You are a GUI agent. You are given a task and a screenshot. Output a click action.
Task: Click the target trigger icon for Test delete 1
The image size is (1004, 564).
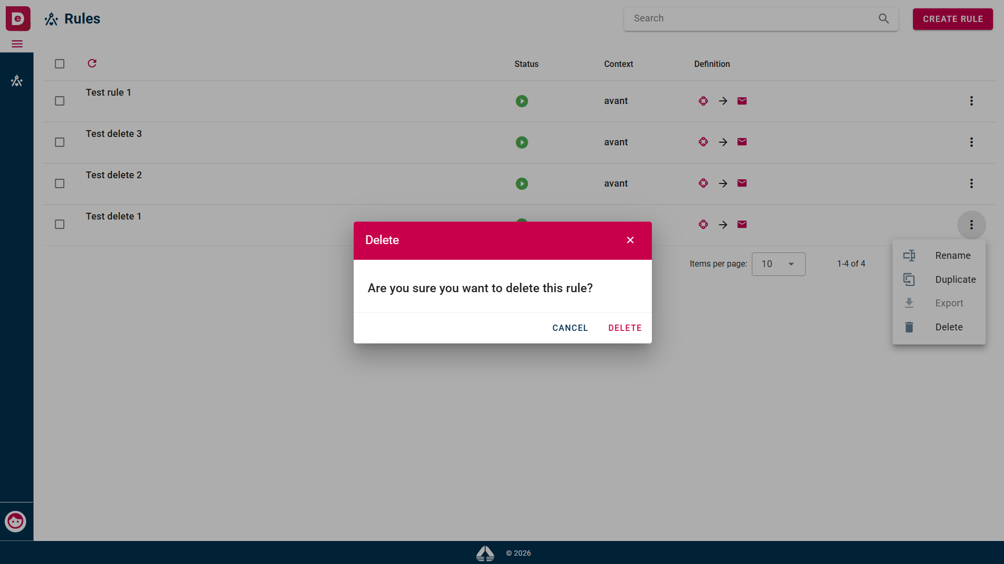pos(703,225)
